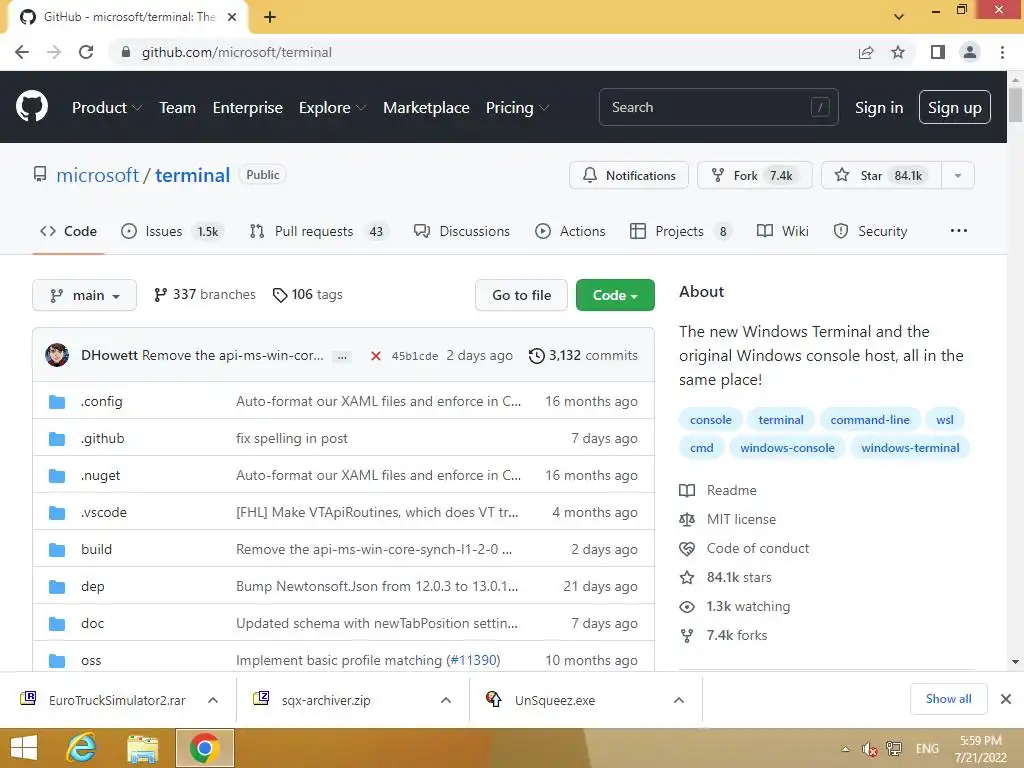The height and width of the screenshot is (768, 1024).
Task: Click the failed checks red X icon
Action: click(376, 356)
